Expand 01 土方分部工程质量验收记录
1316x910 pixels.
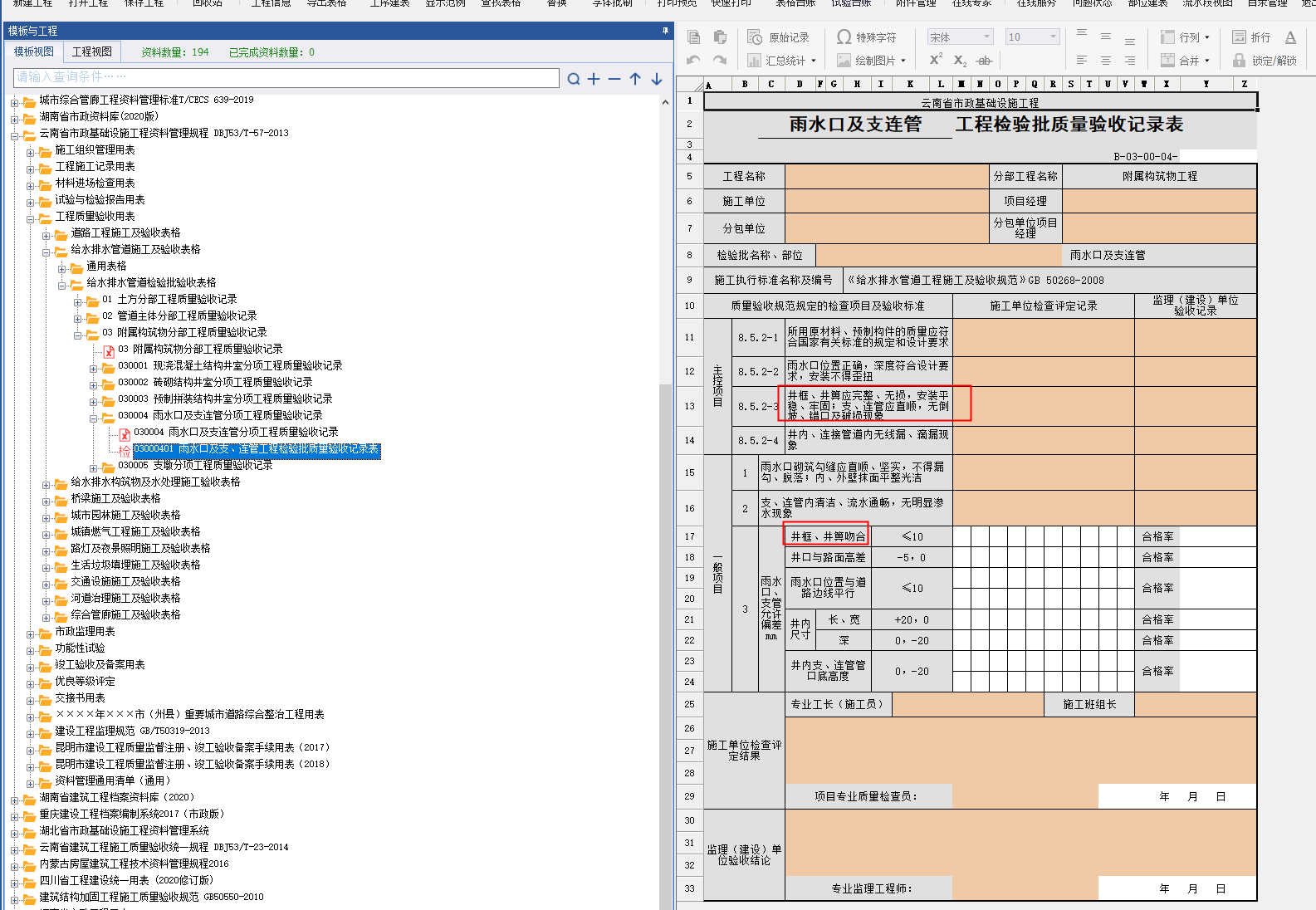pos(78,301)
